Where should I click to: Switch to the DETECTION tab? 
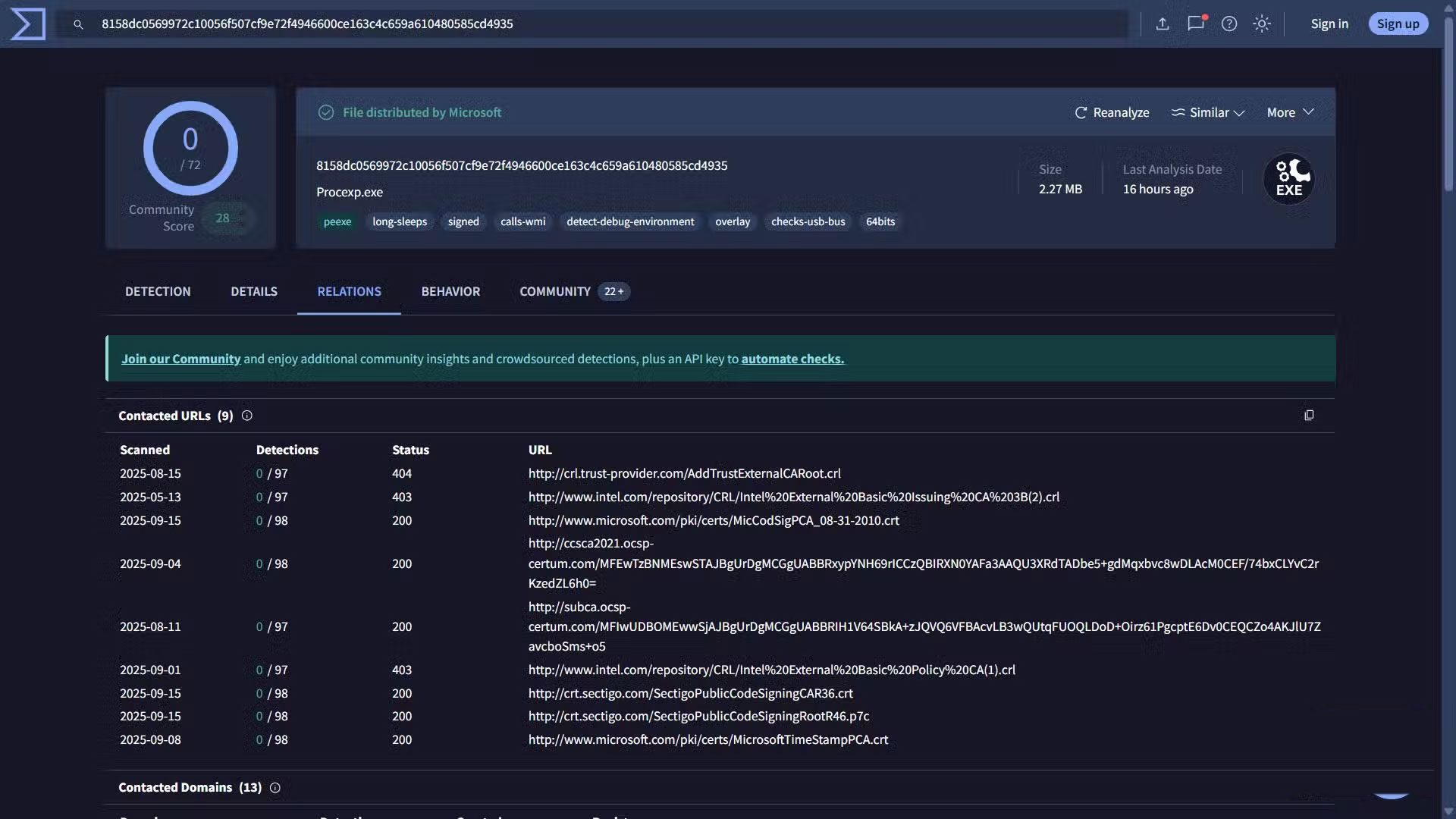tap(158, 292)
